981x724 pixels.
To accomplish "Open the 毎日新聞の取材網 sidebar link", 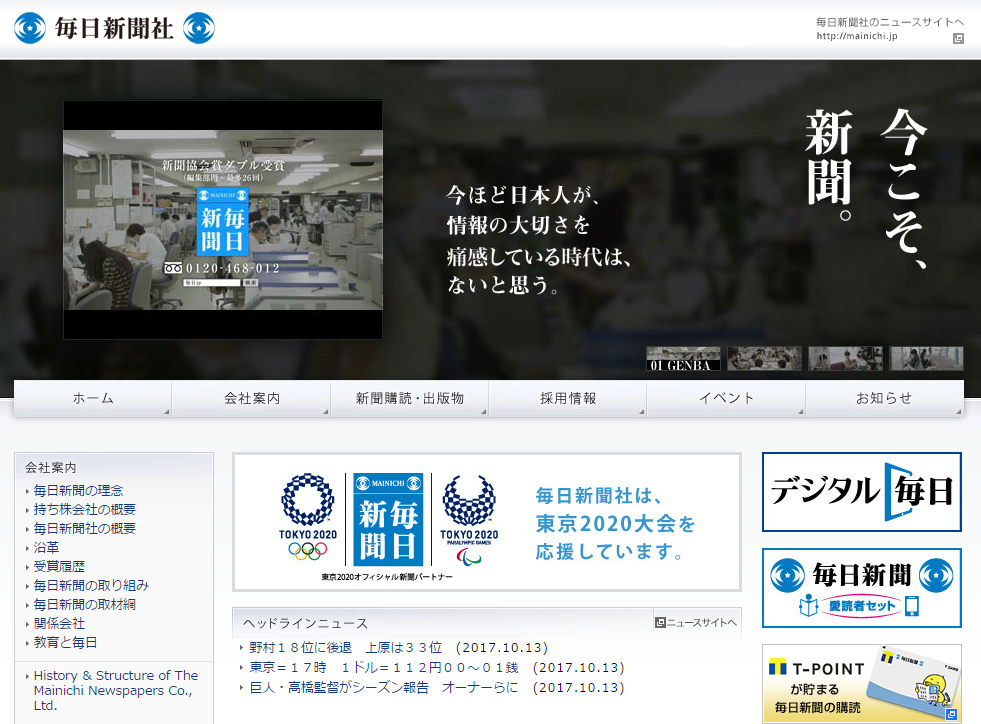I will point(84,604).
